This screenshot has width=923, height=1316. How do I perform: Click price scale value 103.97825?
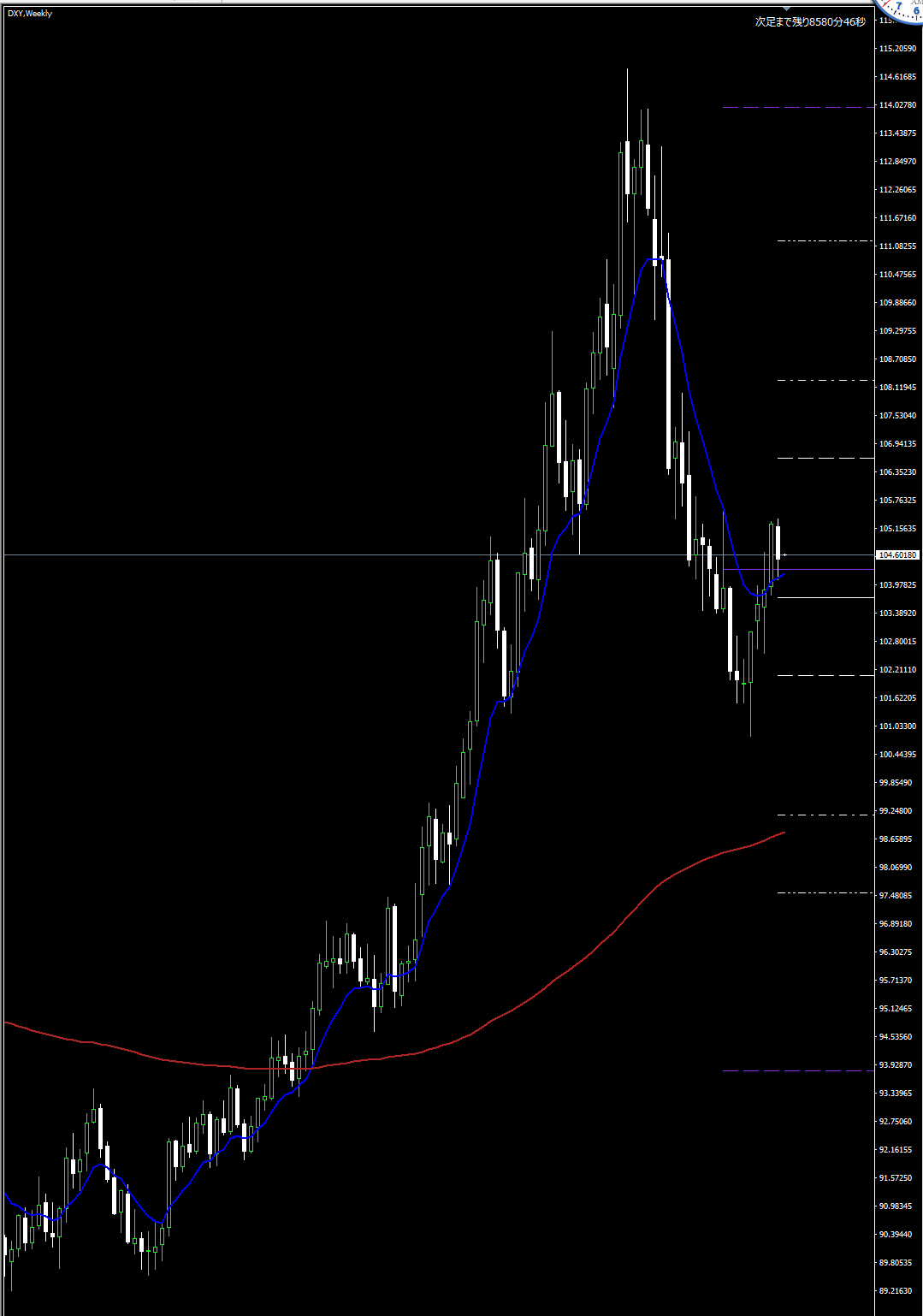897,585
